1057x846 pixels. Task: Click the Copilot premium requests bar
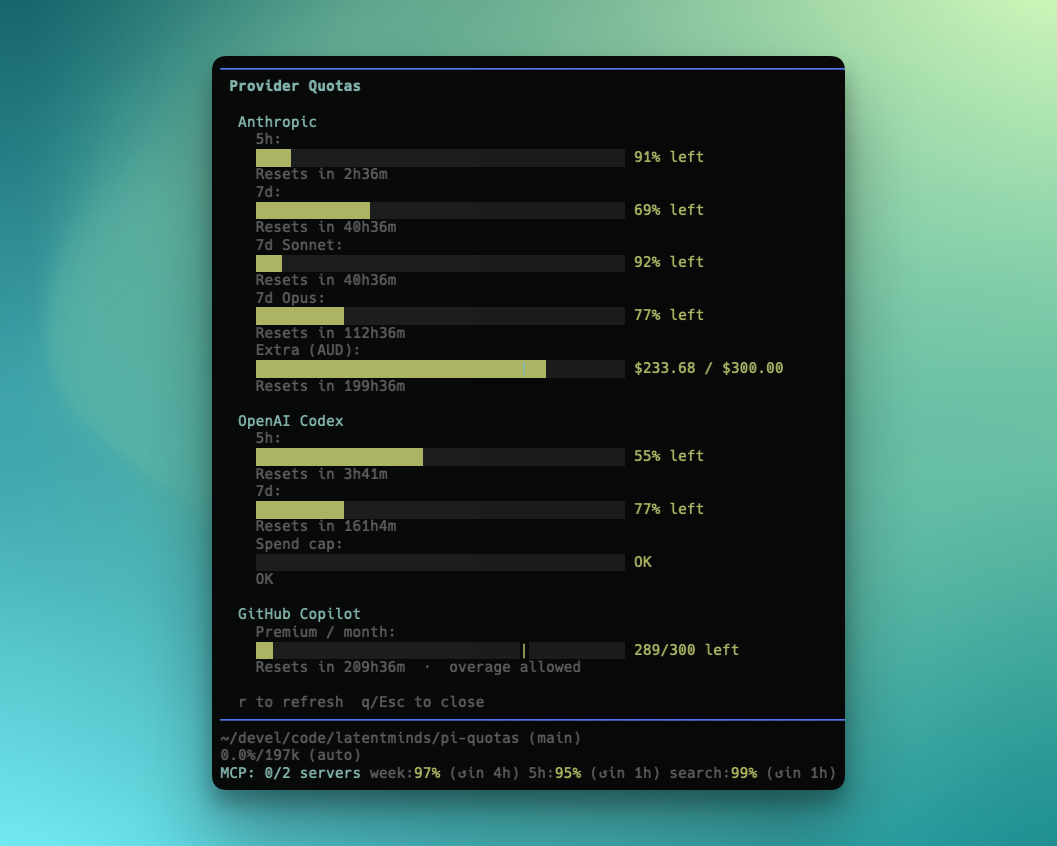point(440,651)
